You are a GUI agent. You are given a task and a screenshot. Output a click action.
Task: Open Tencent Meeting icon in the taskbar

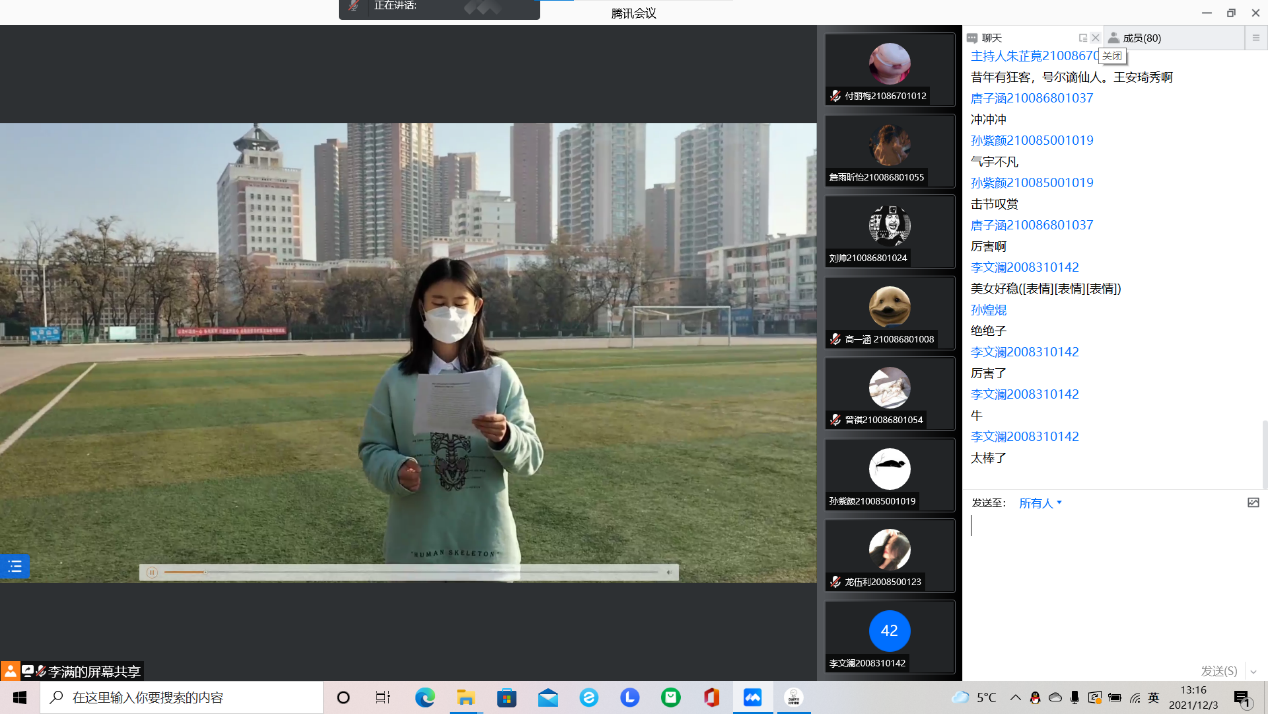pyautogui.click(x=752, y=698)
